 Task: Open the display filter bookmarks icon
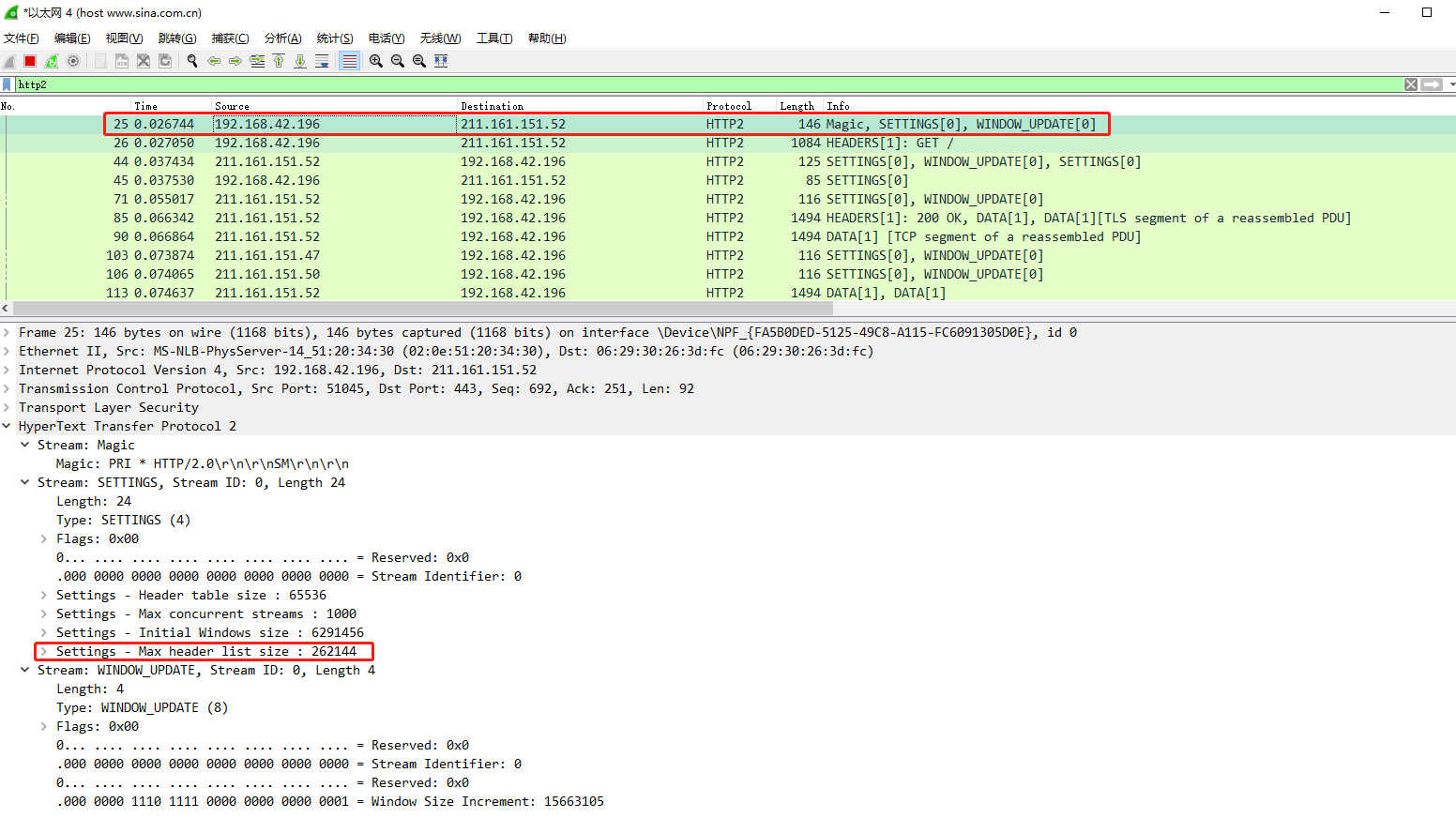[x=8, y=83]
